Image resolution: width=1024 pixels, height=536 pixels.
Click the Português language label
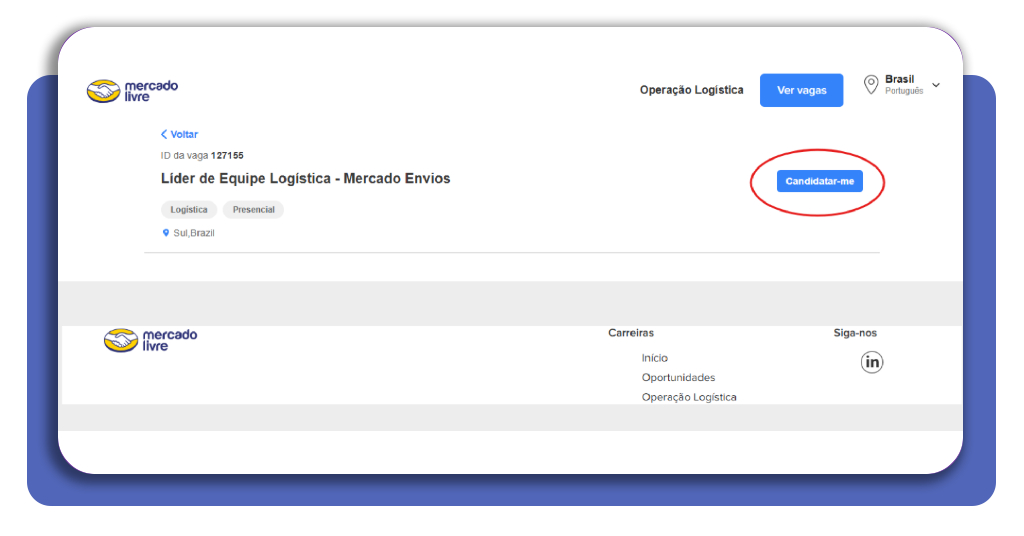tap(904, 91)
